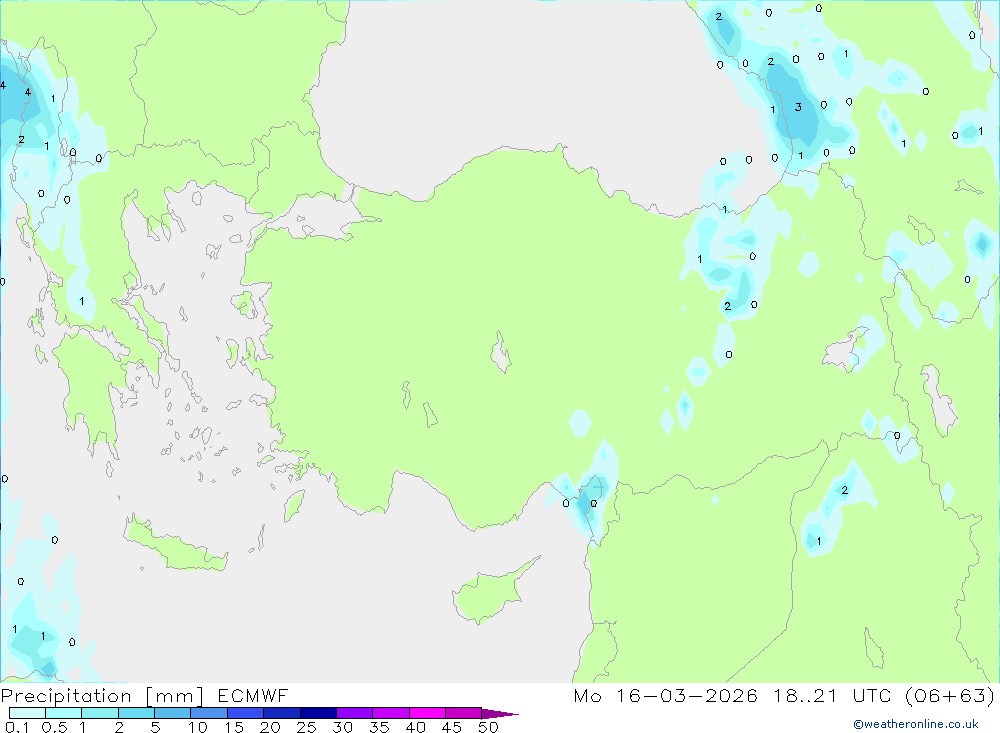Click the Precipitation [mm] title text

[x=102, y=696]
